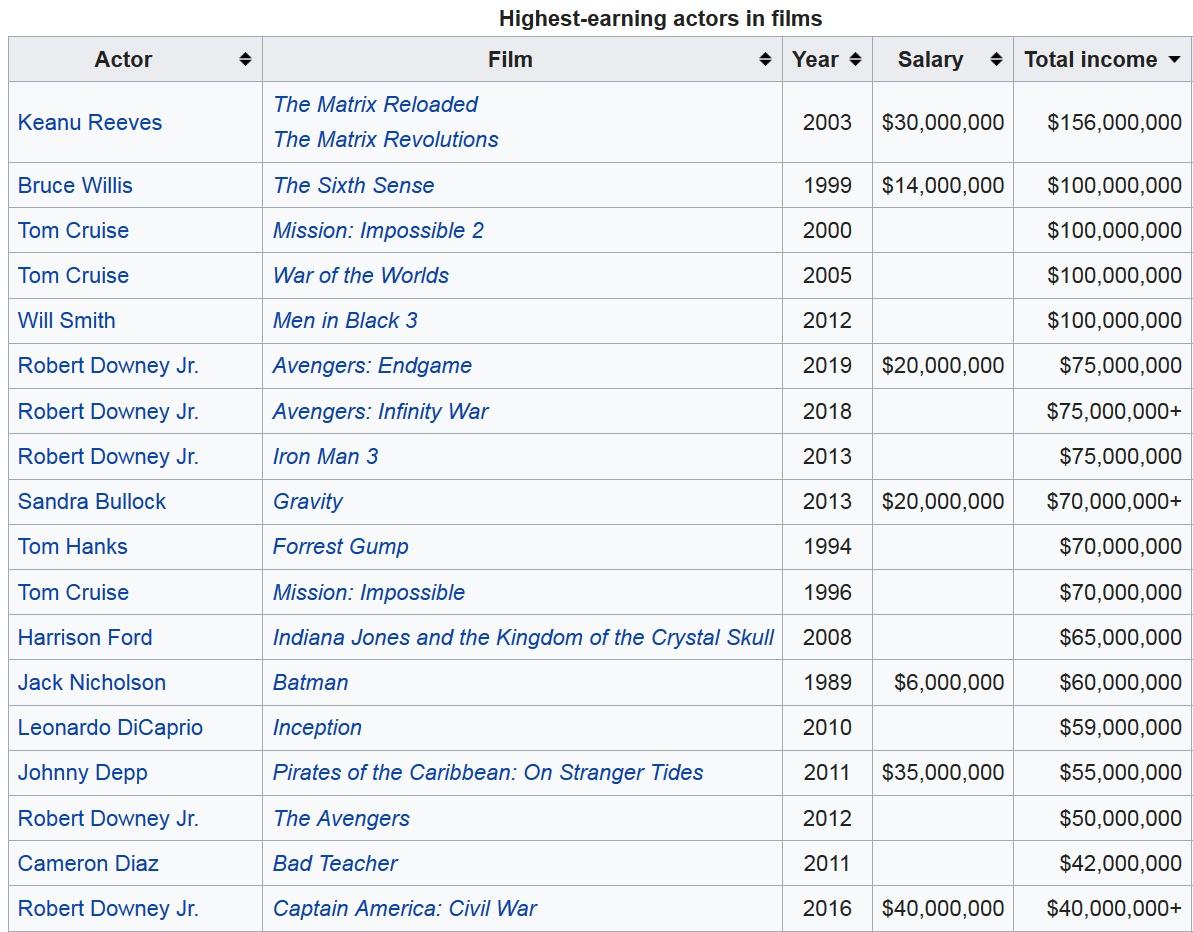Select the year 1989 cell
Screen dimensions: 1193x932
[827, 682]
